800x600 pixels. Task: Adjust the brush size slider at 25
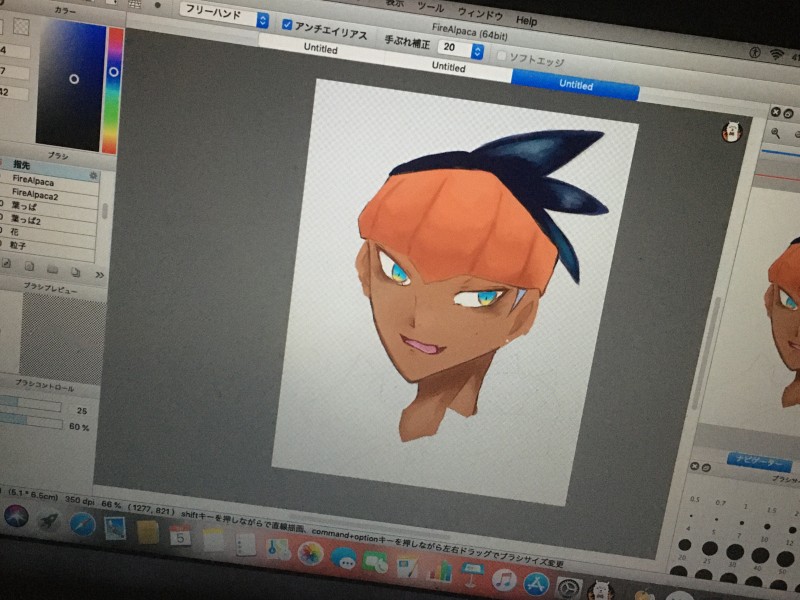click(x=31, y=404)
